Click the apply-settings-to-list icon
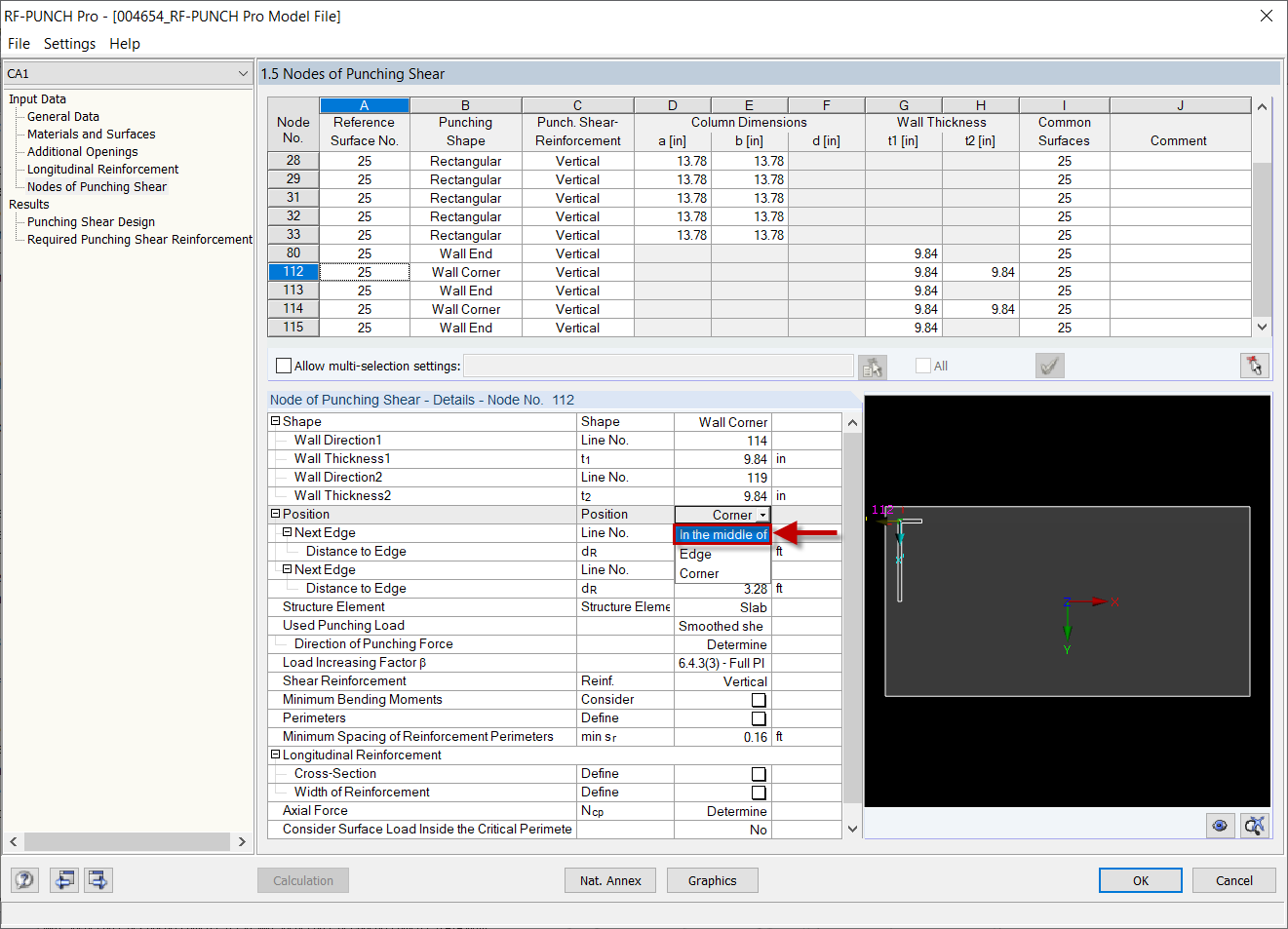 click(873, 367)
